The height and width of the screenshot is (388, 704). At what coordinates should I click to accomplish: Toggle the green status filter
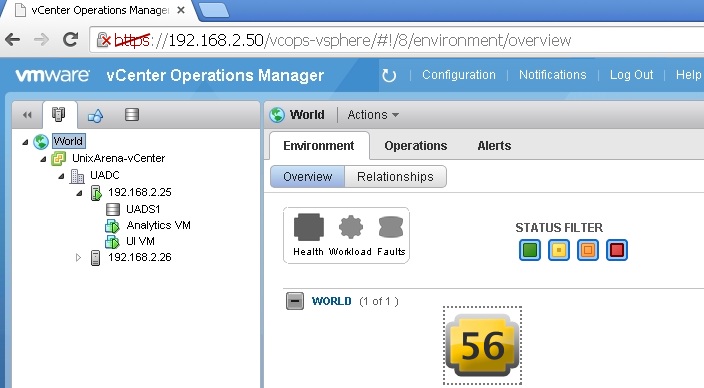530,250
